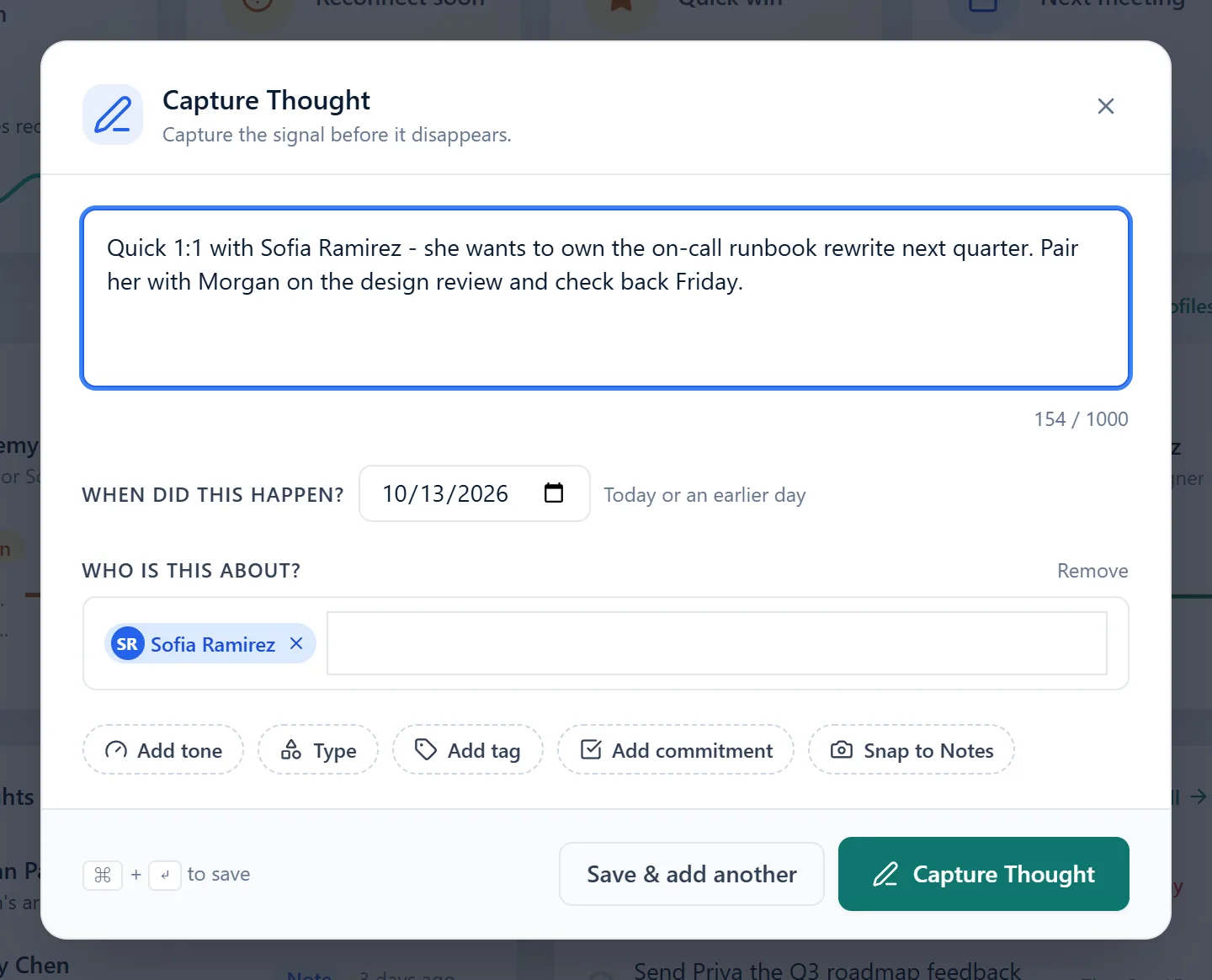Click the gauge icon on Add tone
Image resolution: width=1212 pixels, height=980 pixels.
coord(116,749)
